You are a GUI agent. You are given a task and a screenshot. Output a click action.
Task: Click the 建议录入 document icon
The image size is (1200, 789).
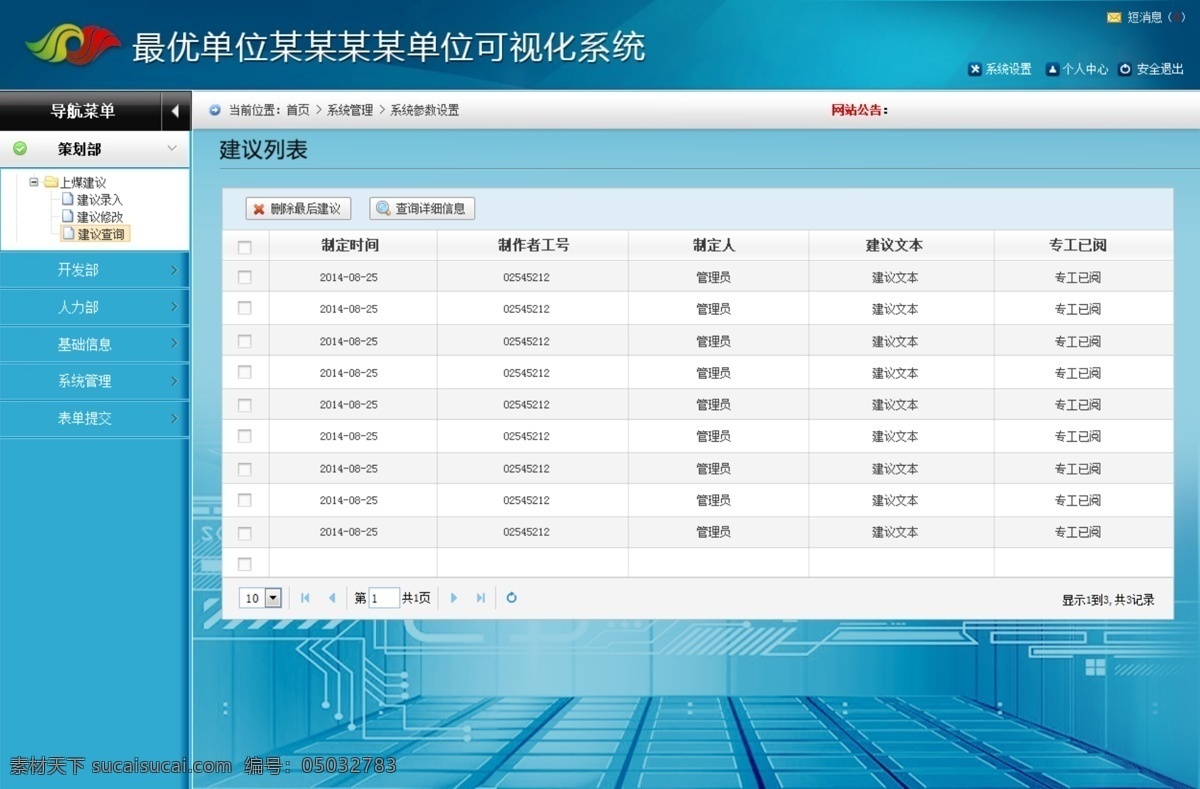tap(68, 199)
